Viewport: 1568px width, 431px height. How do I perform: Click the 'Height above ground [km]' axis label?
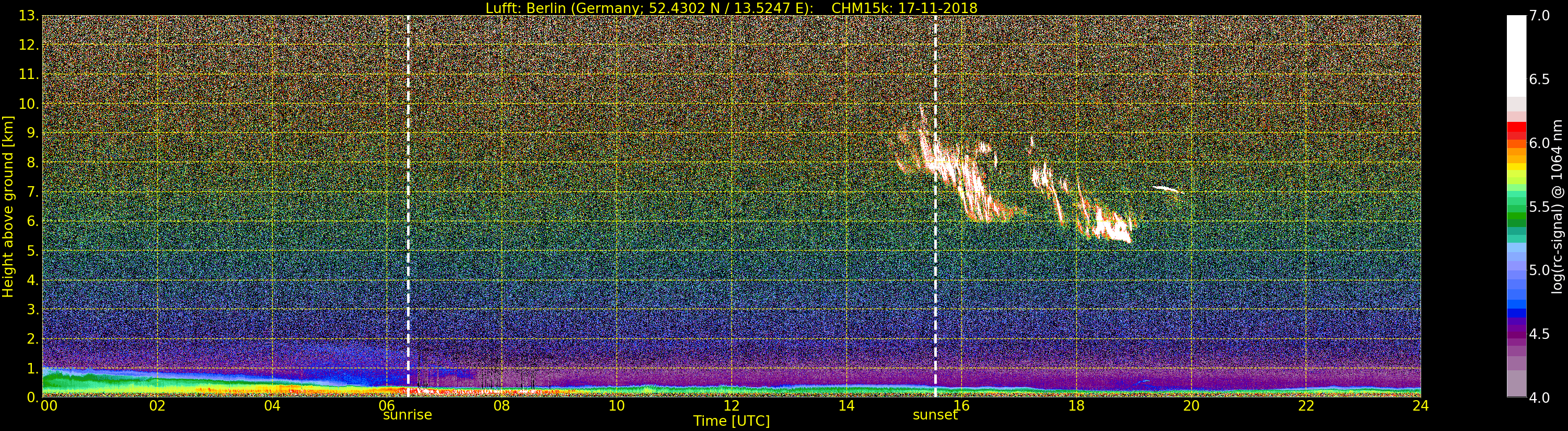point(8,206)
